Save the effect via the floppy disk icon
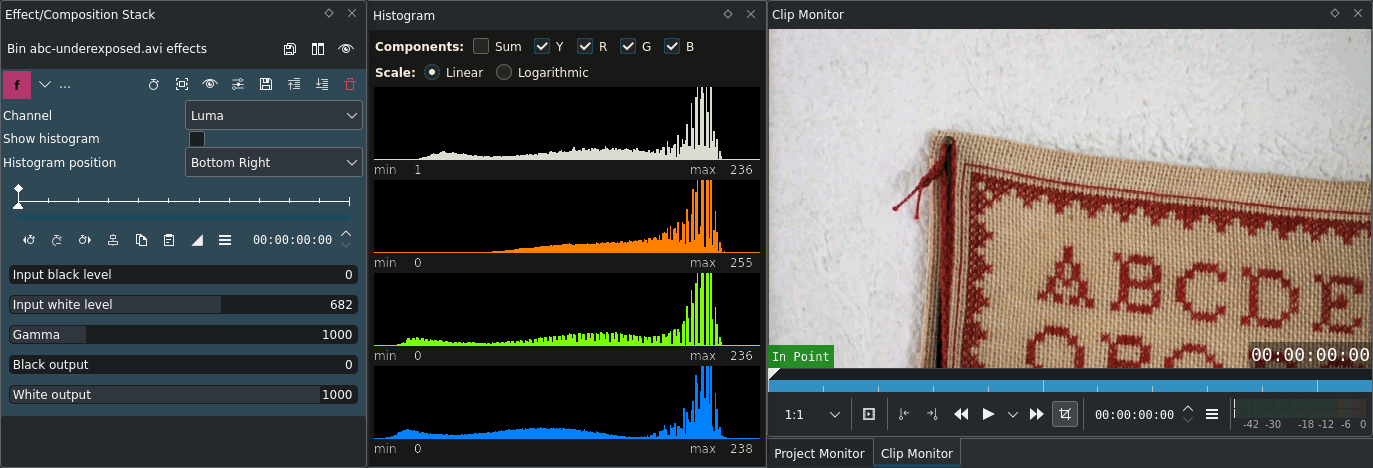This screenshot has height=468, width=1373. [x=266, y=85]
